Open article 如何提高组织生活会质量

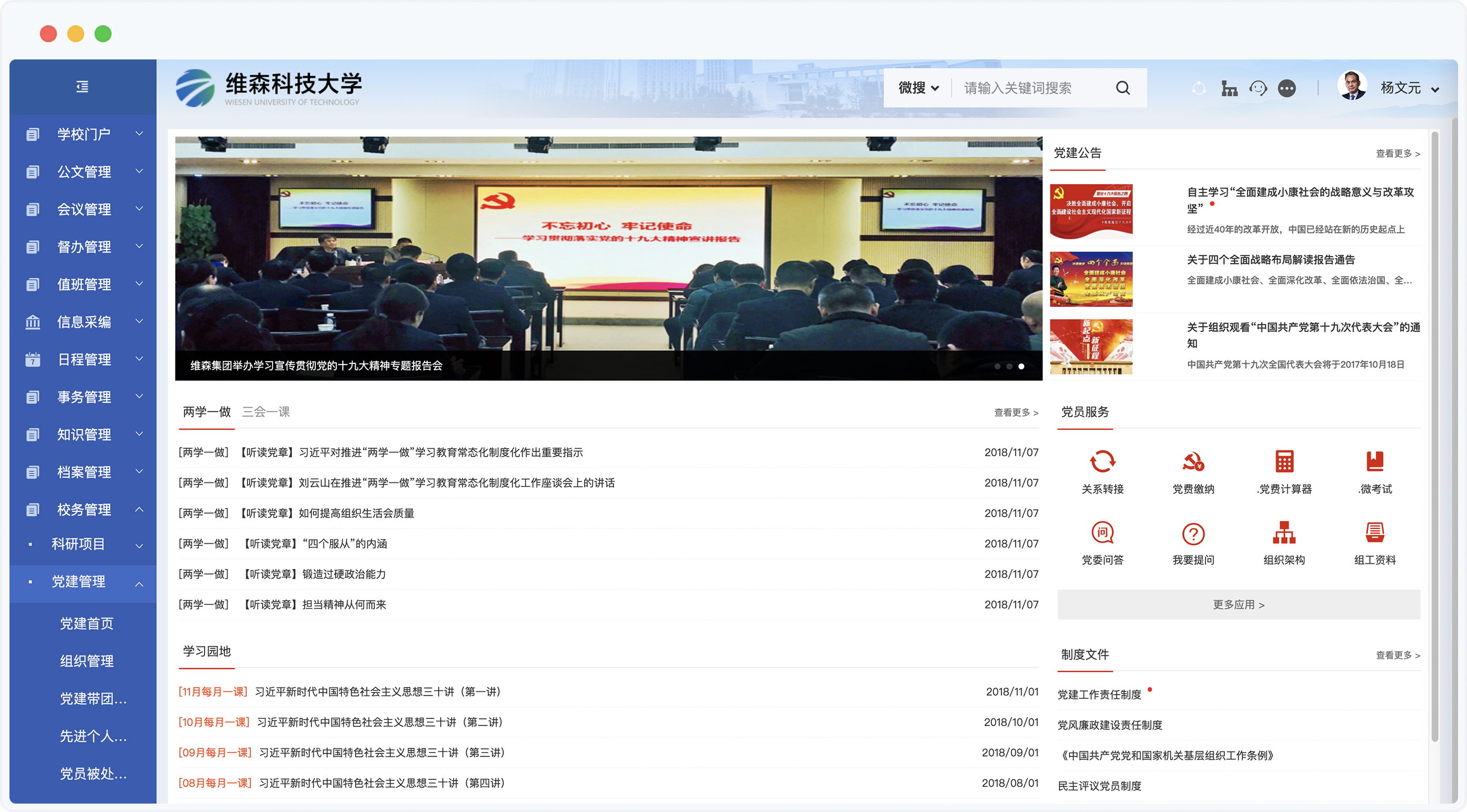pyautogui.click(x=357, y=513)
